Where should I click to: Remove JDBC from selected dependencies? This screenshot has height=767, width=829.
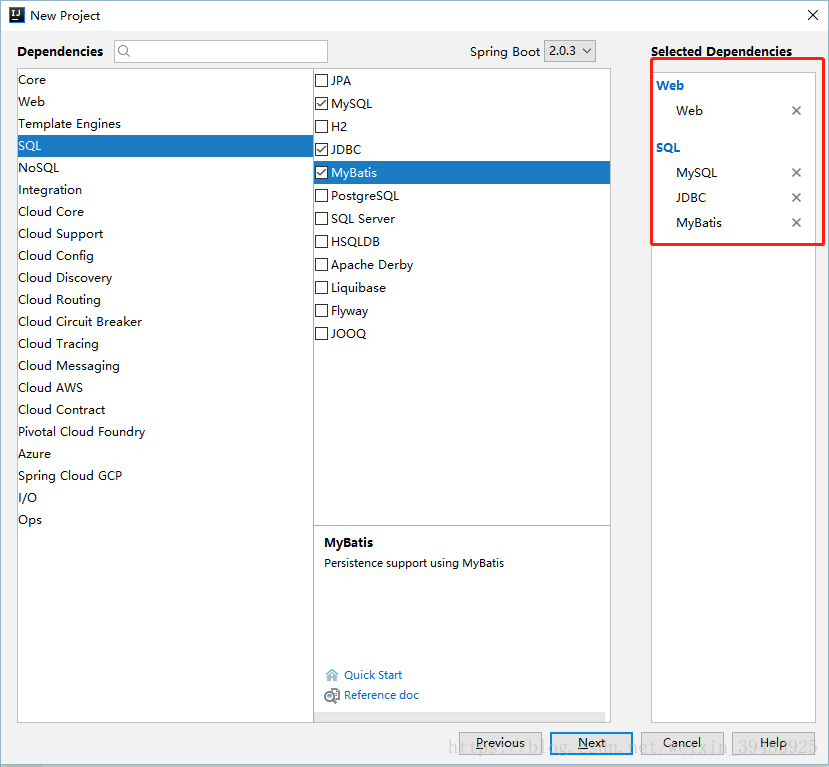(x=796, y=197)
